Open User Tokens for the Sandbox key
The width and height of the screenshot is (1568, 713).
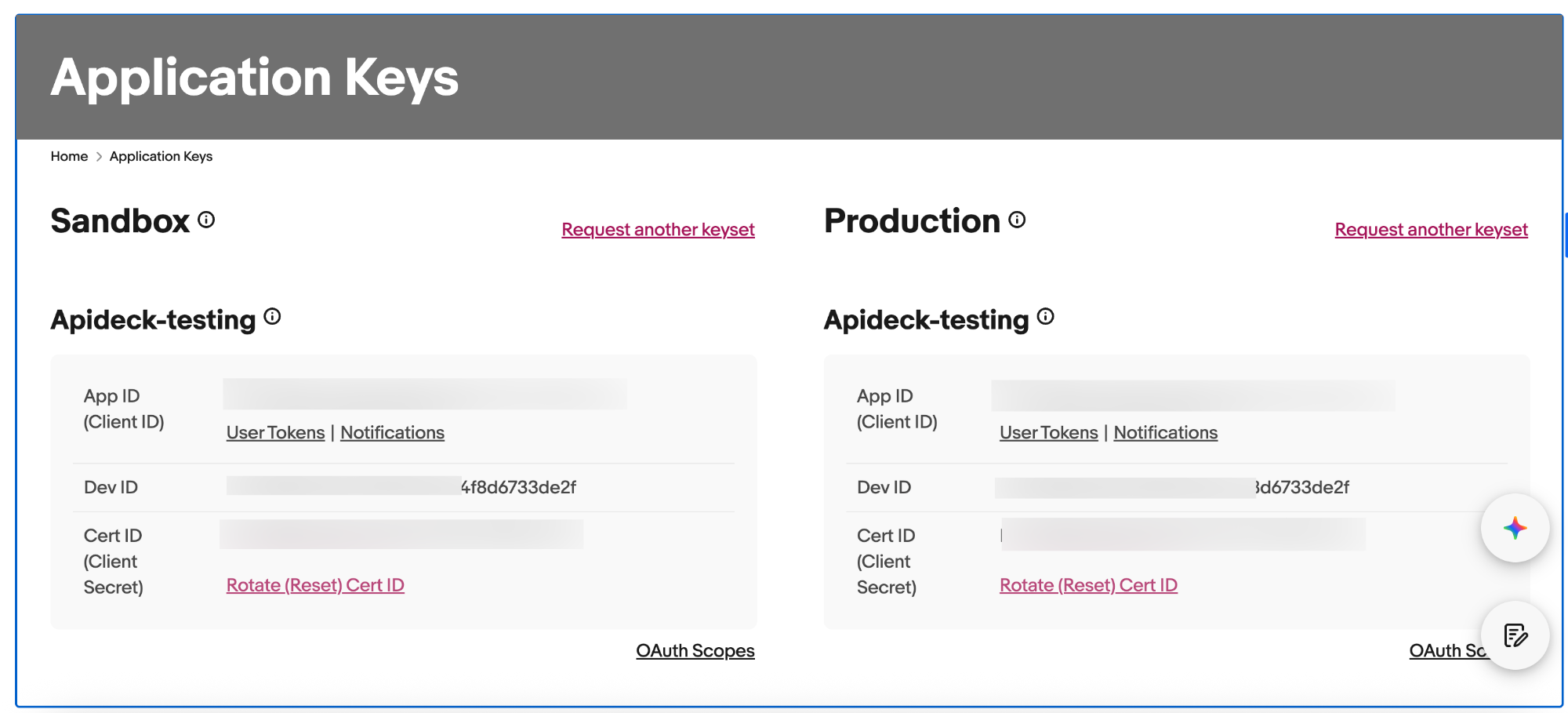click(274, 432)
